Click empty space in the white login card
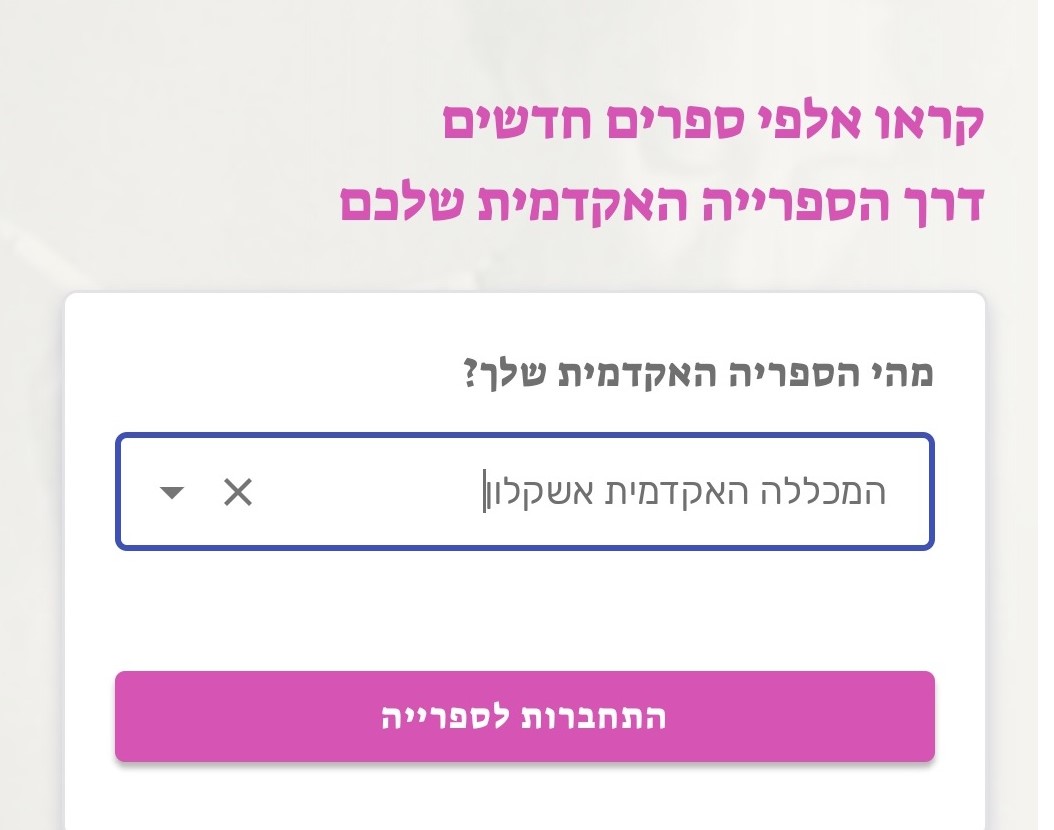The width and height of the screenshot is (1054, 830). pyautogui.click(x=525, y=610)
